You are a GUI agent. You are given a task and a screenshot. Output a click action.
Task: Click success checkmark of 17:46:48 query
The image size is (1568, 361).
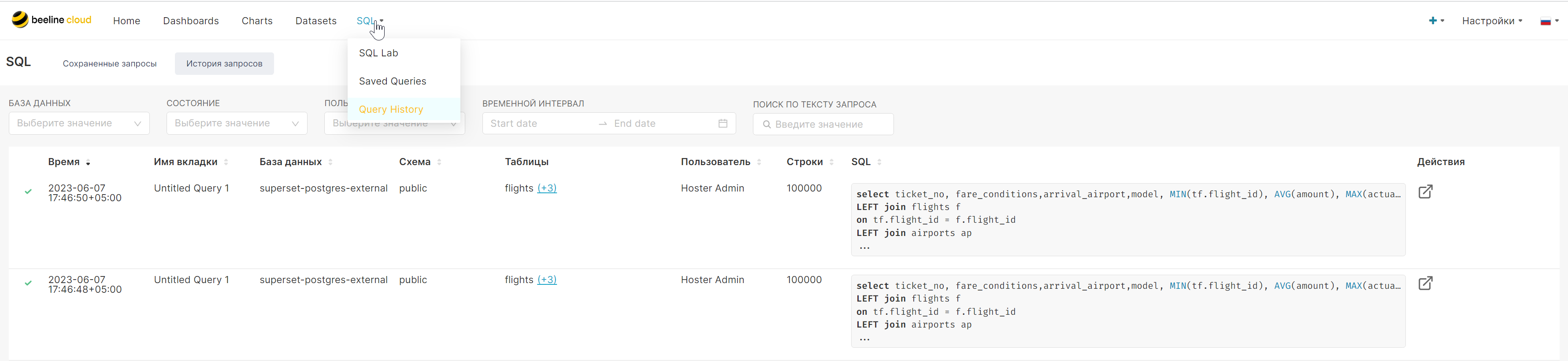28,283
